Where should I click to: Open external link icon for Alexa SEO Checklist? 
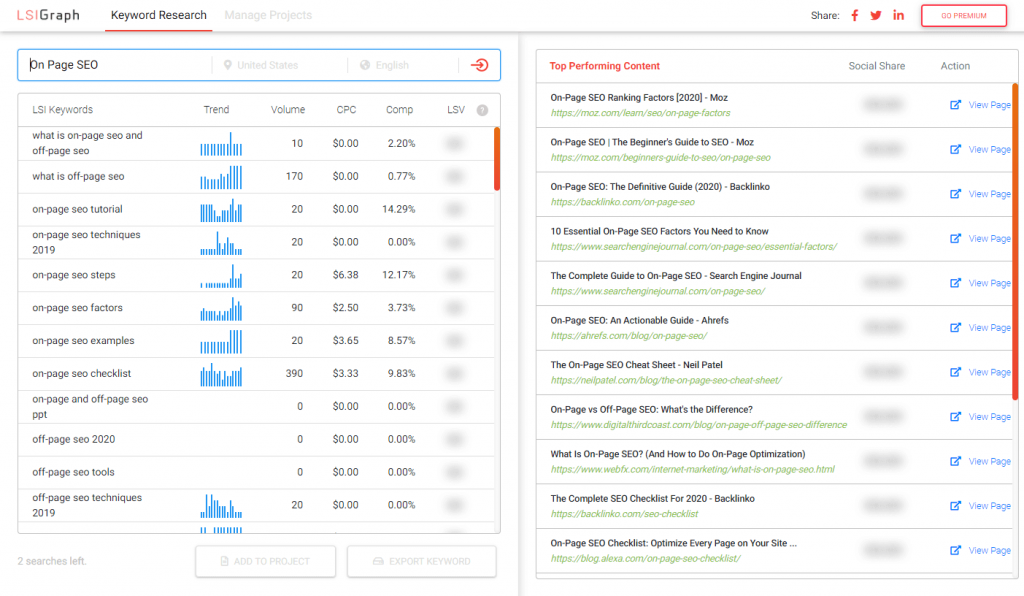pyautogui.click(x=955, y=550)
